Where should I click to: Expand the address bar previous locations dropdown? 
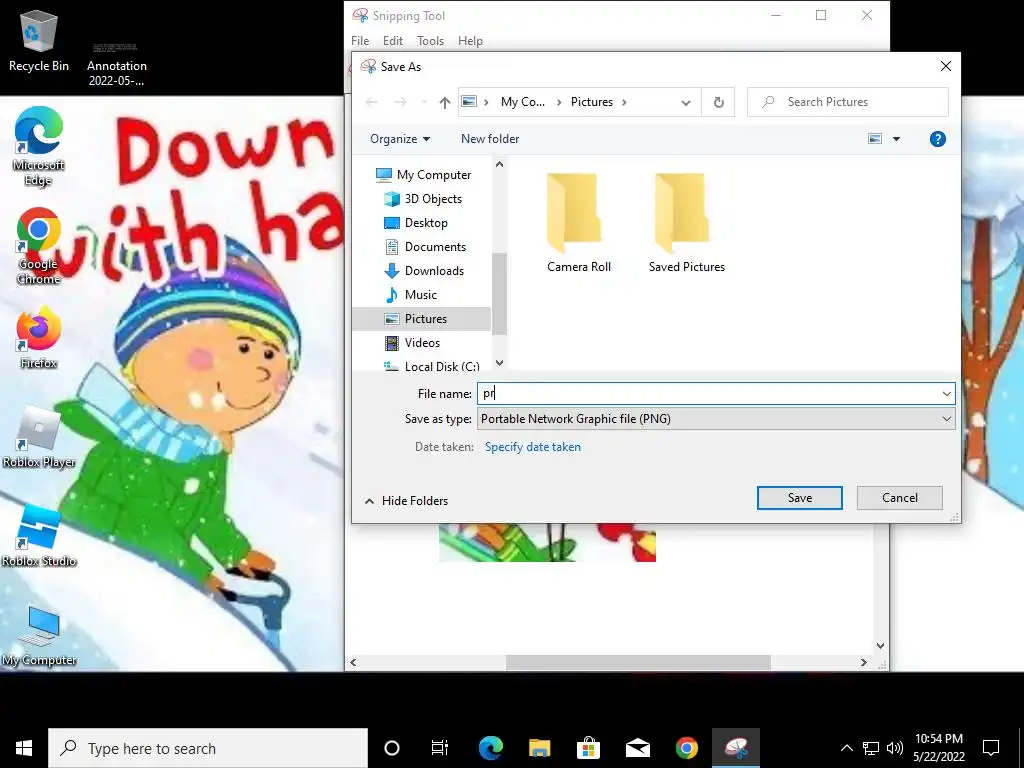click(x=686, y=102)
